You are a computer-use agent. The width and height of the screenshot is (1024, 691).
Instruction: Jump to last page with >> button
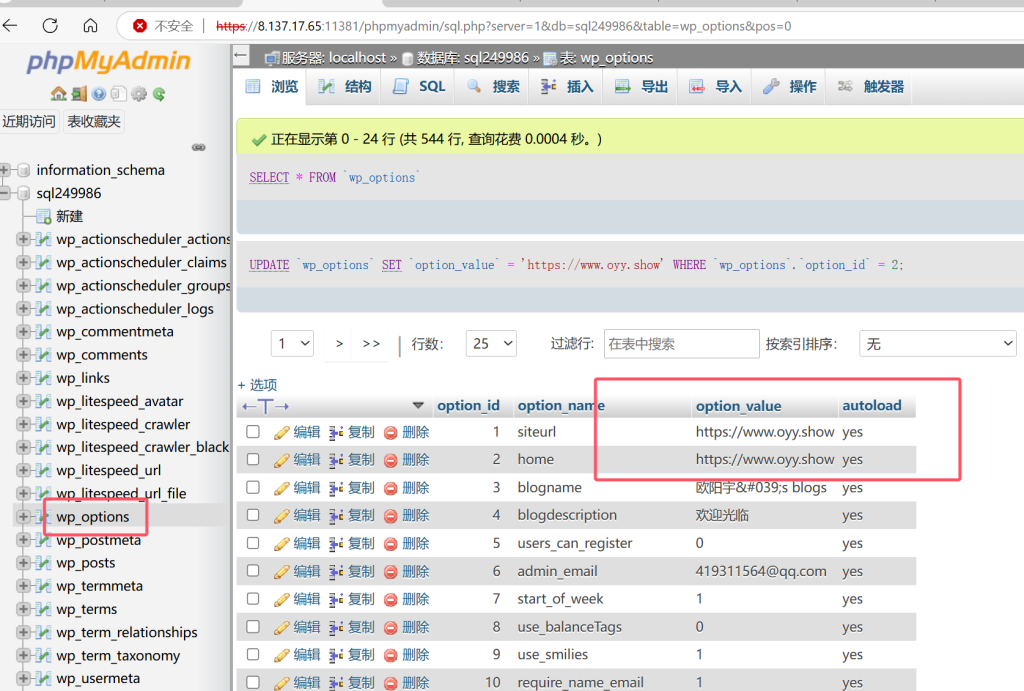371,344
